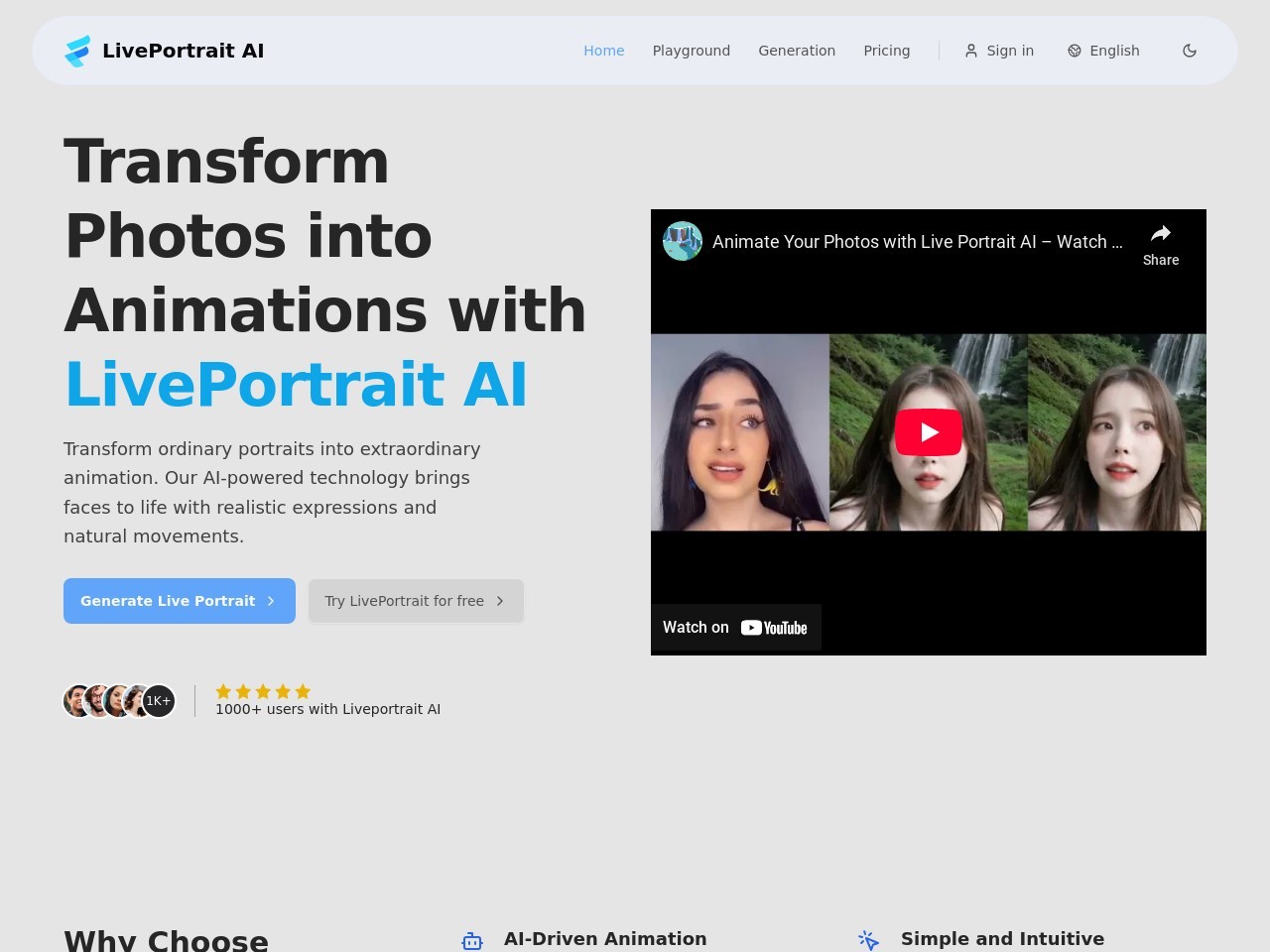Click the dark-haired woman video frame
Viewport: 1270px width, 952px height.
tap(740, 432)
